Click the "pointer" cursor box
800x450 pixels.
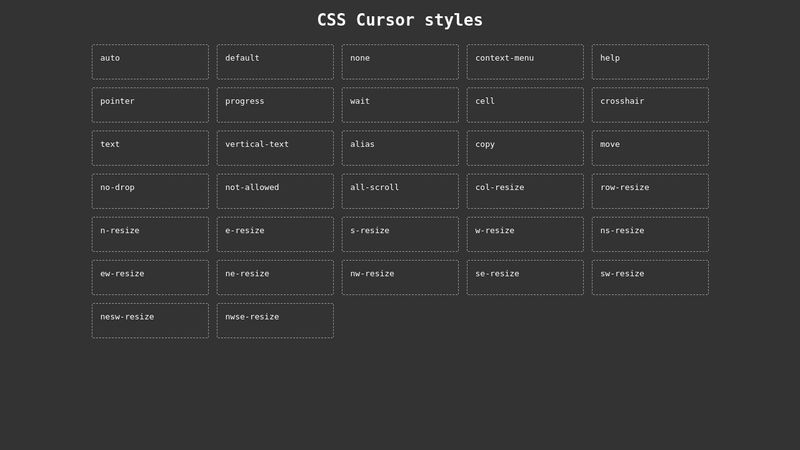[150, 105]
